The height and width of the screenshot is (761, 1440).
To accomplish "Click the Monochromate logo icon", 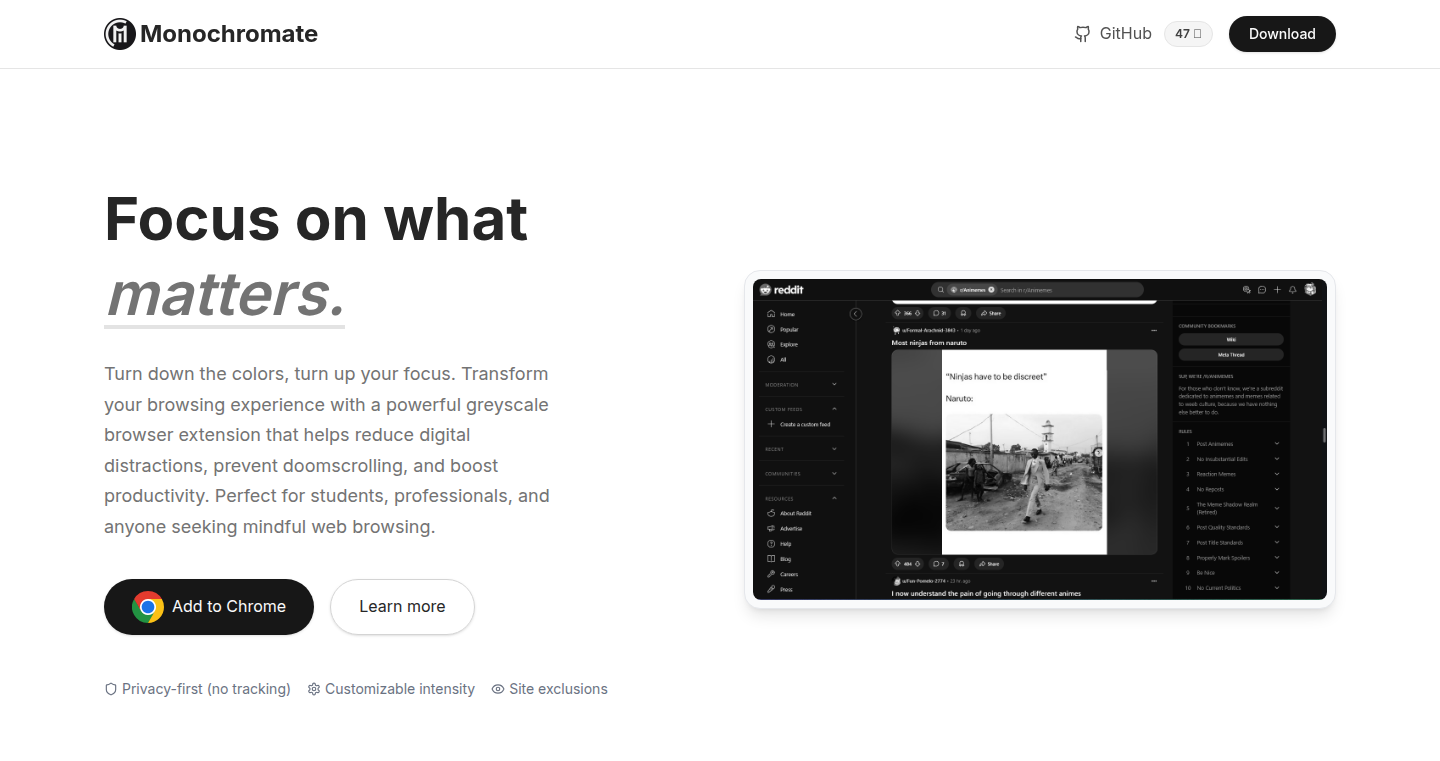I will (120, 34).
